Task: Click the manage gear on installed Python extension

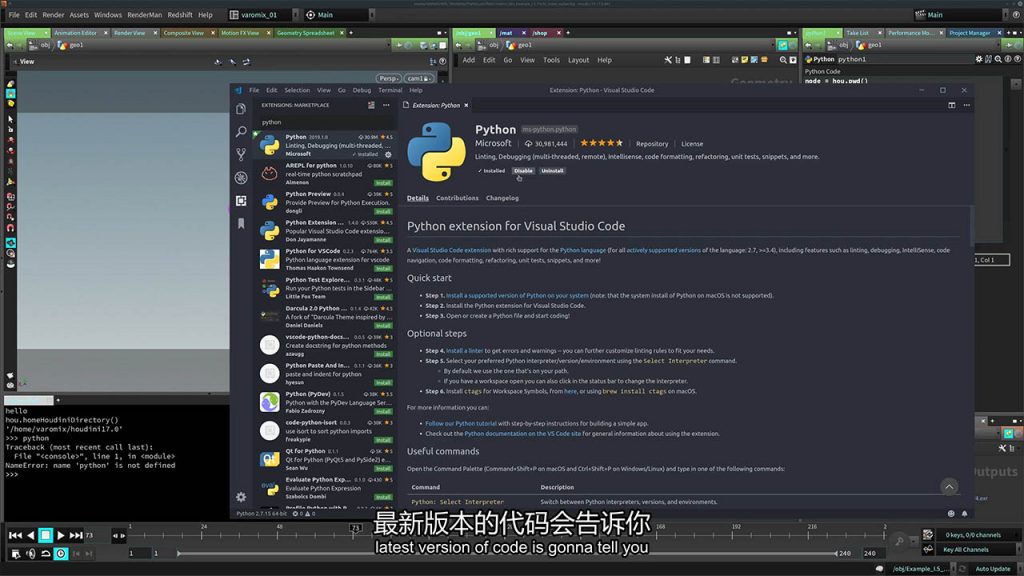Action: 388,155
